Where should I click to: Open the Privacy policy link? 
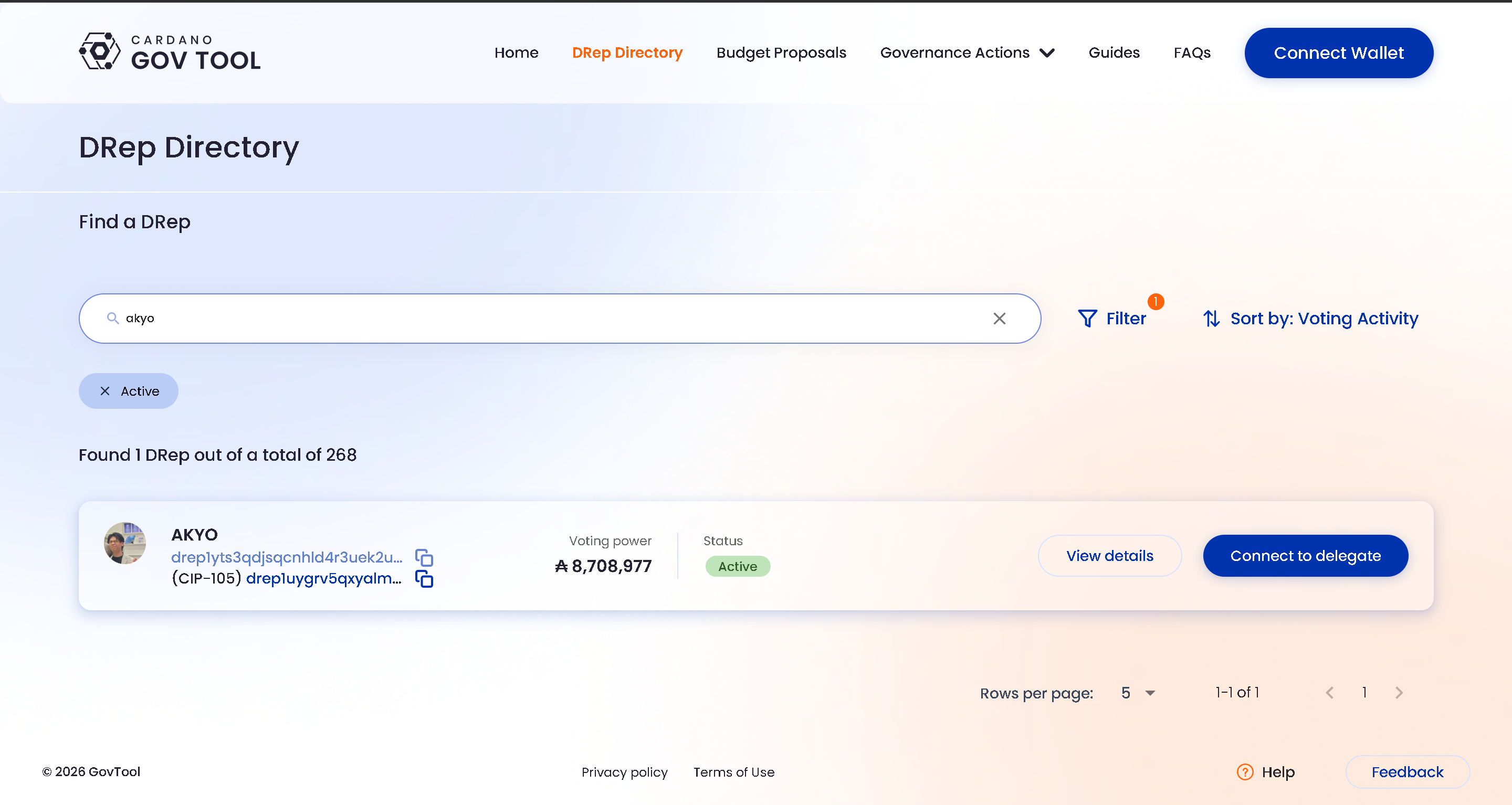[624, 772]
